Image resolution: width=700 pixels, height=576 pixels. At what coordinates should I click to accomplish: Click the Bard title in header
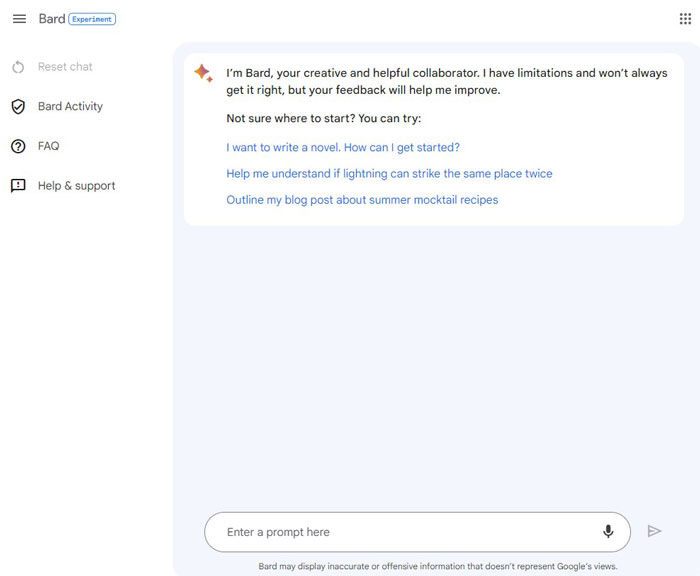(x=52, y=19)
